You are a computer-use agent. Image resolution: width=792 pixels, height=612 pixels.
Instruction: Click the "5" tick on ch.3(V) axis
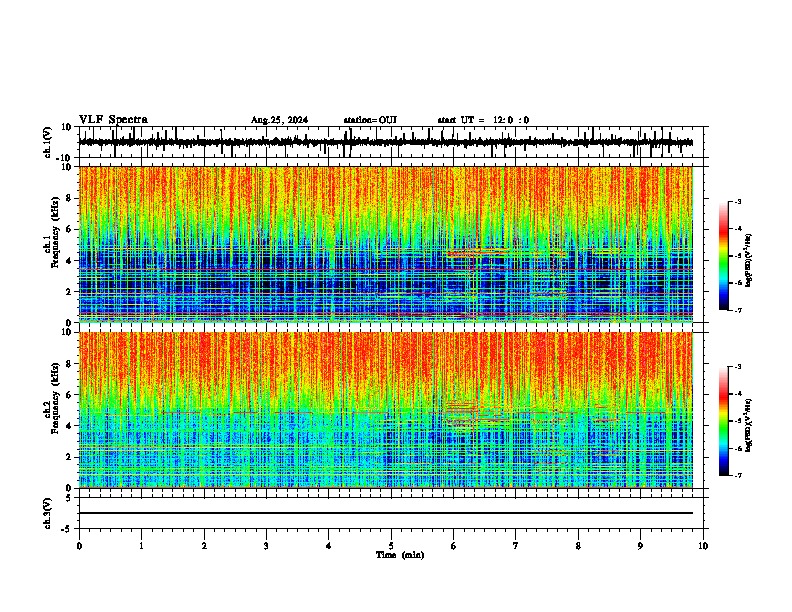pyautogui.click(x=70, y=497)
